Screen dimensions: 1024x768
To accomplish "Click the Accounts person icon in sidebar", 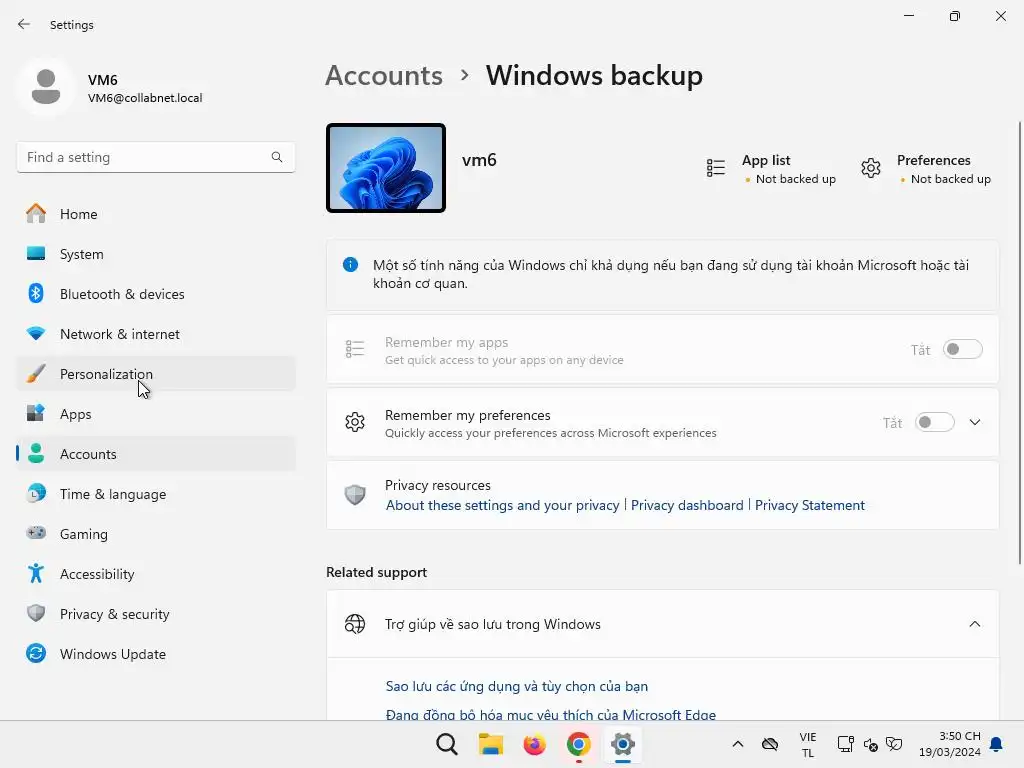I will pyautogui.click(x=36, y=453).
